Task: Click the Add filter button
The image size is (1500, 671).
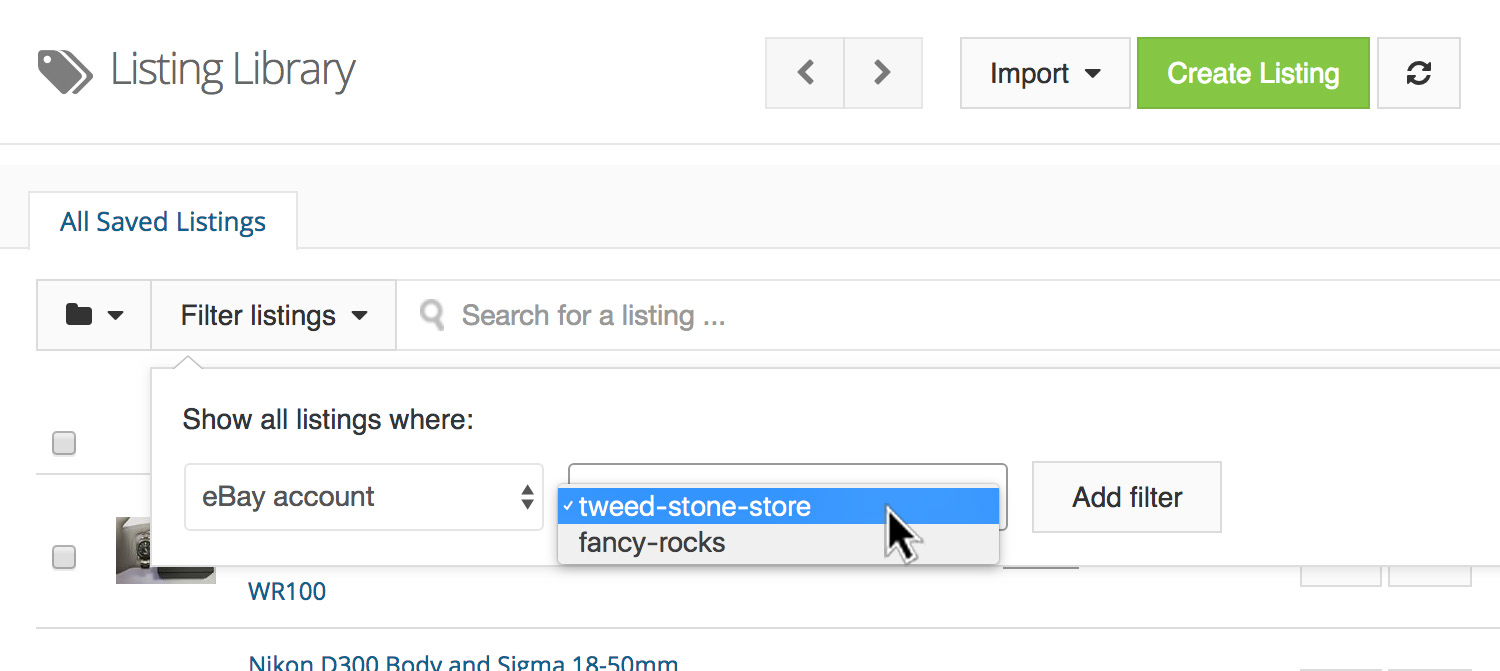Action: [1127, 497]
